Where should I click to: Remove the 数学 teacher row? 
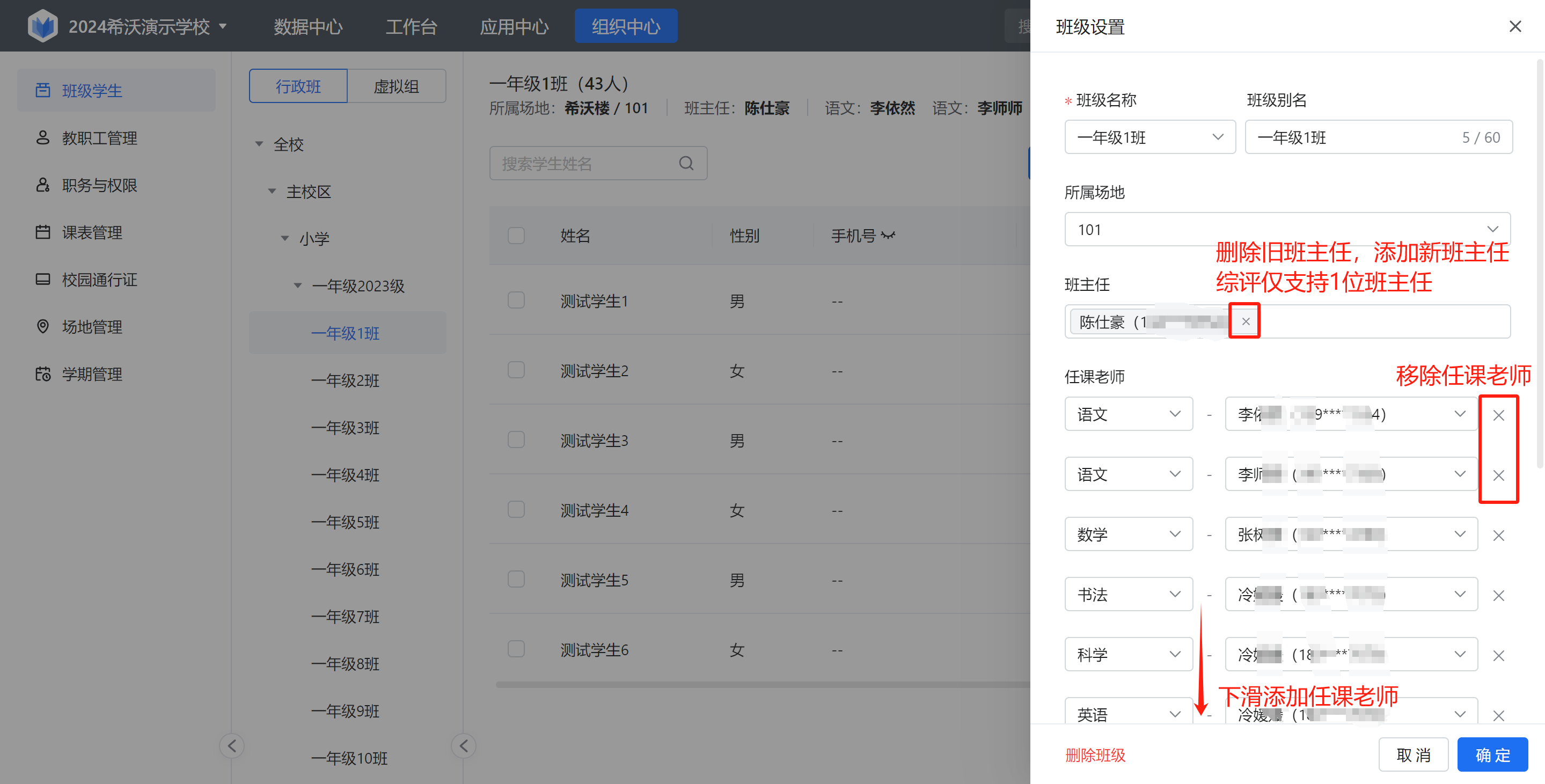coord(1498,535)
